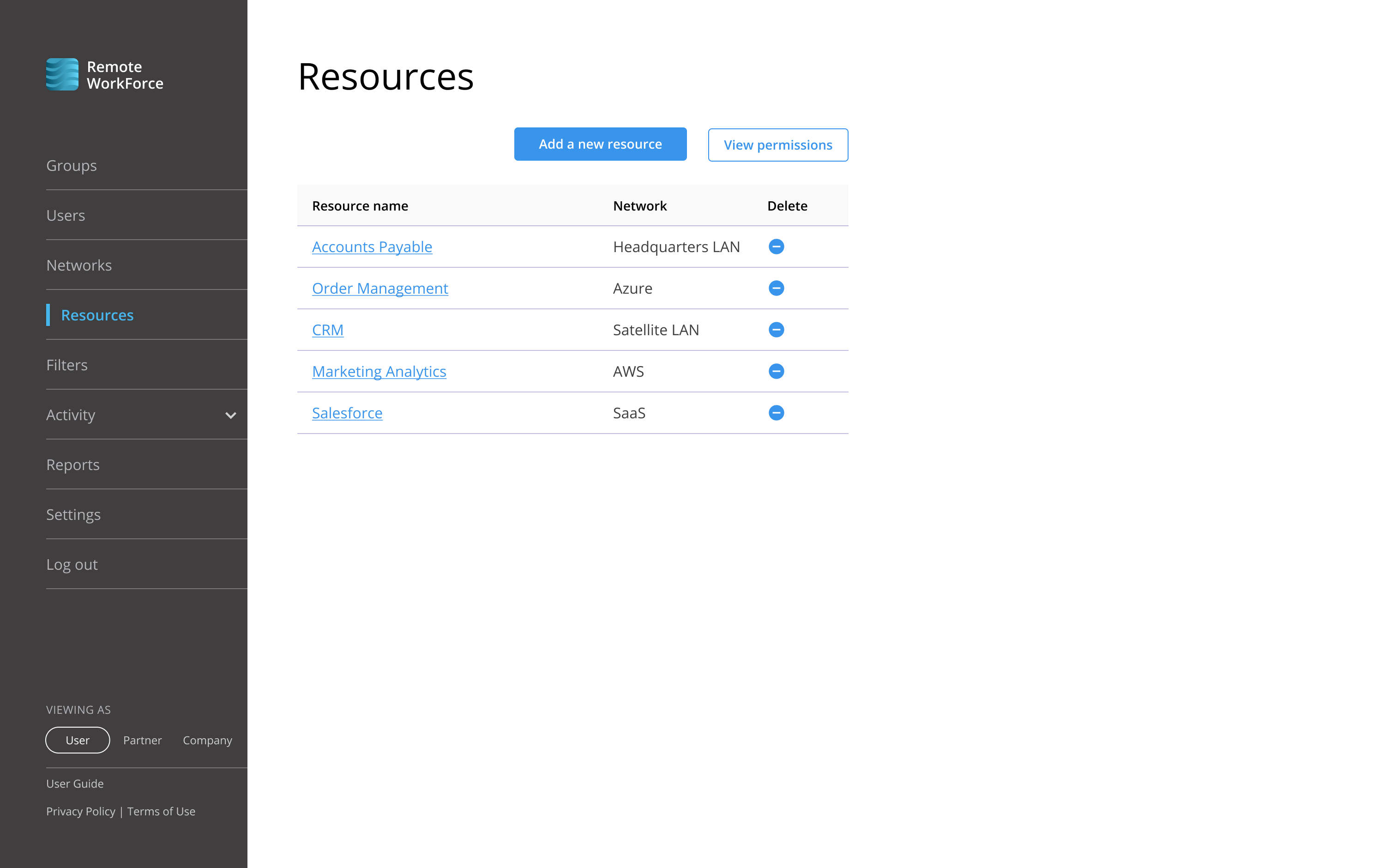The image size is (1385, 868).
Task: Remove the CRM resource row
Action: pos(776,330)
